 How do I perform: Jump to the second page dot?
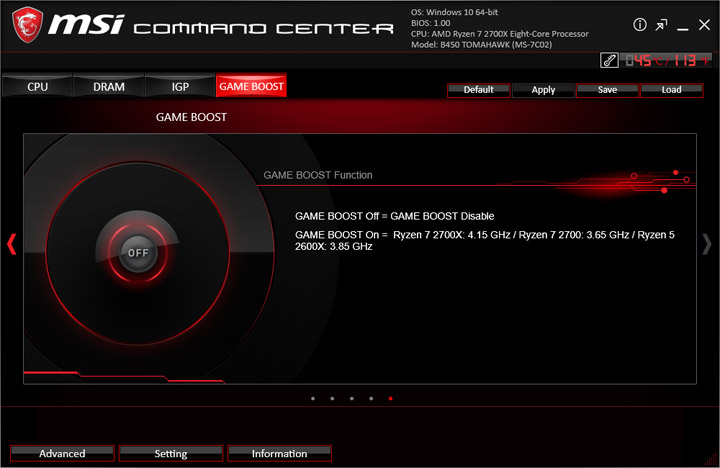[332, 399]
